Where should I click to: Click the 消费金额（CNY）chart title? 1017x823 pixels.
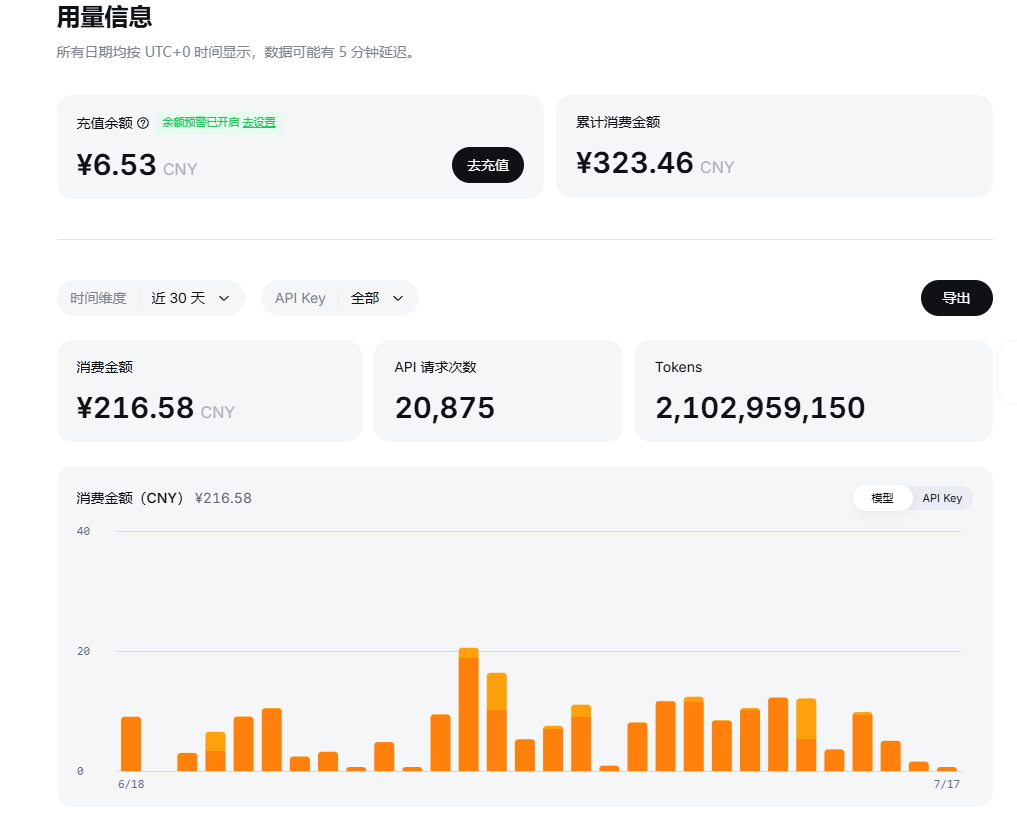point(130,498)
